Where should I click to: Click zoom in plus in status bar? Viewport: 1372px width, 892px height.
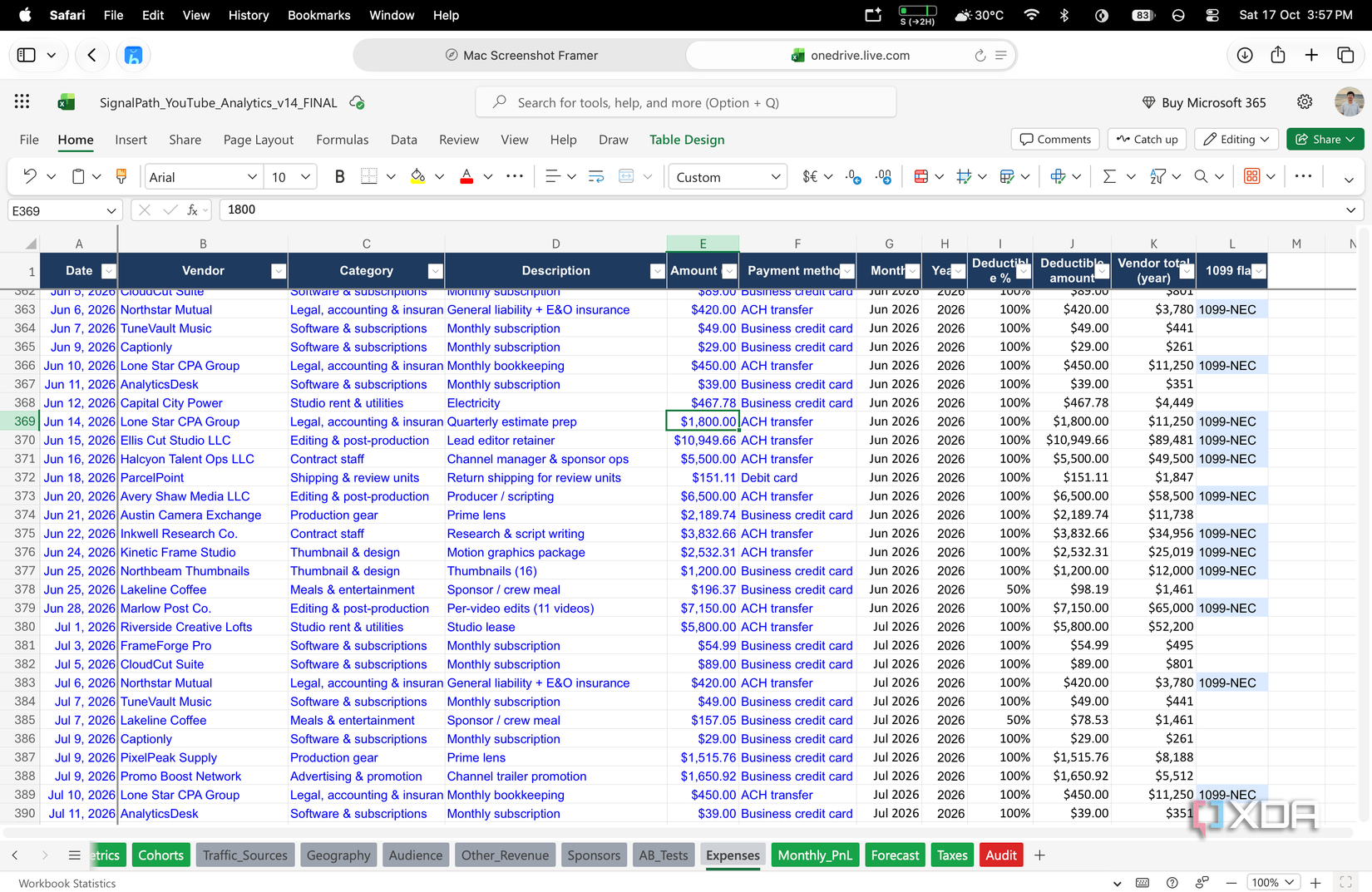click(1315, 883)
